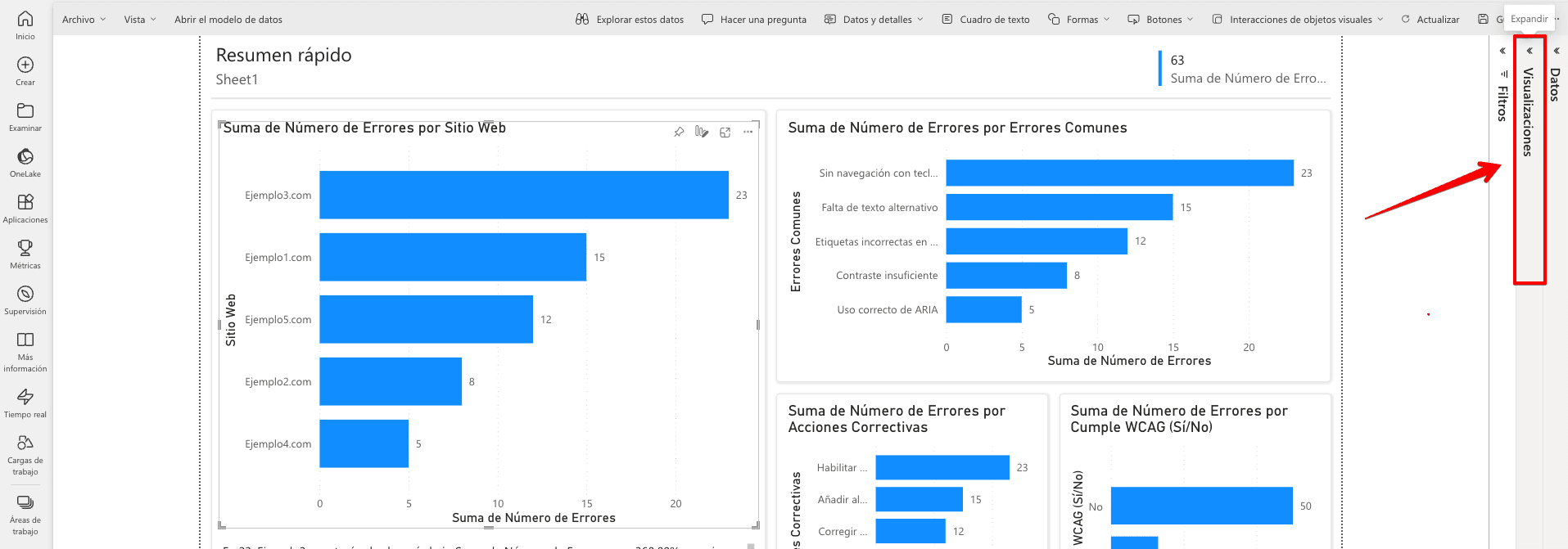Pin the Sitio Web chart visual
Viewport: 1568px width, 549px height.
click(x=679, y=132)
